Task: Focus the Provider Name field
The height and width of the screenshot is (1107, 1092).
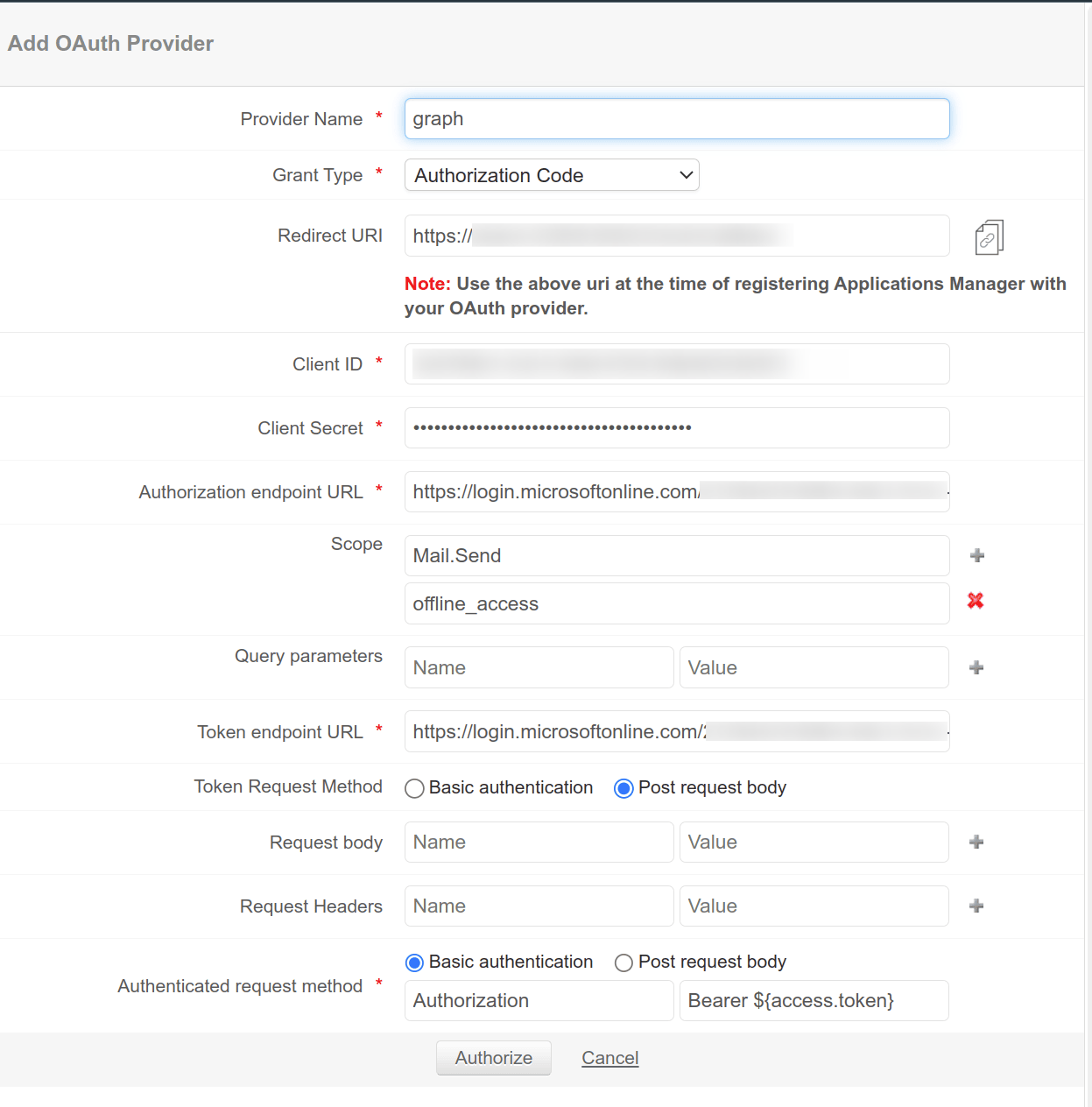Action: point(676,119)
